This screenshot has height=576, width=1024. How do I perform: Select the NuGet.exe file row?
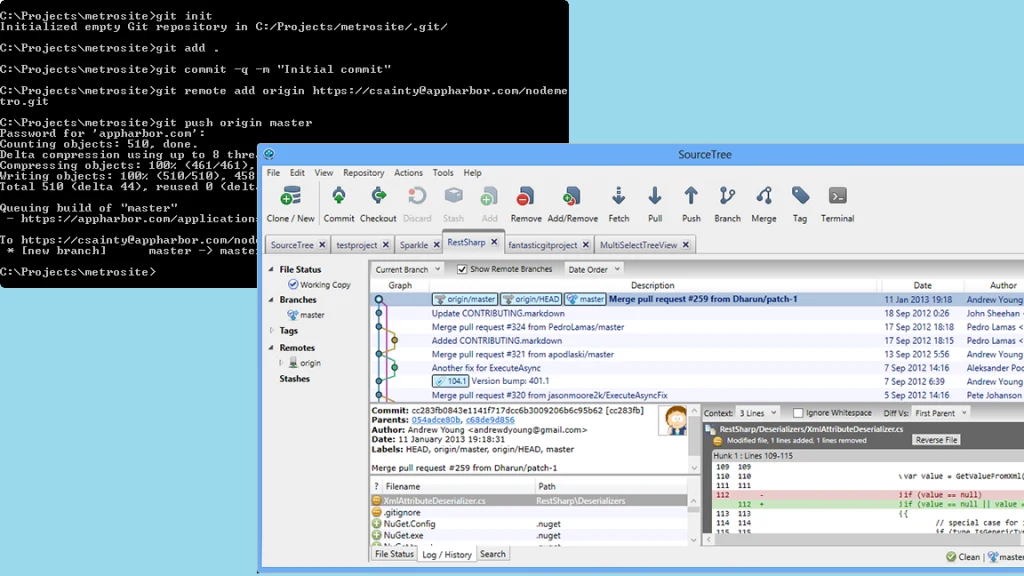529,536
